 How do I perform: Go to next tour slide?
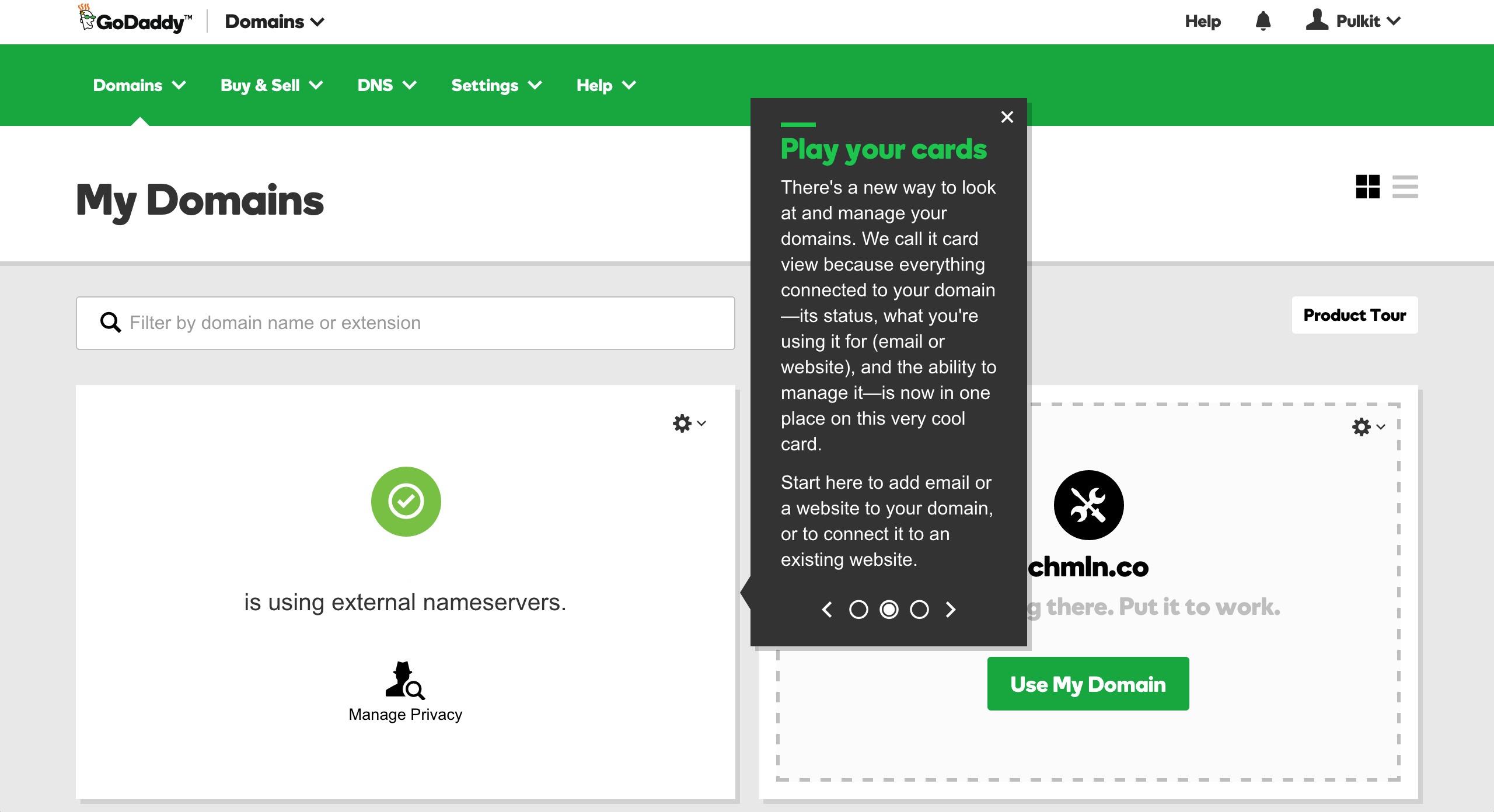click(951, 610)
